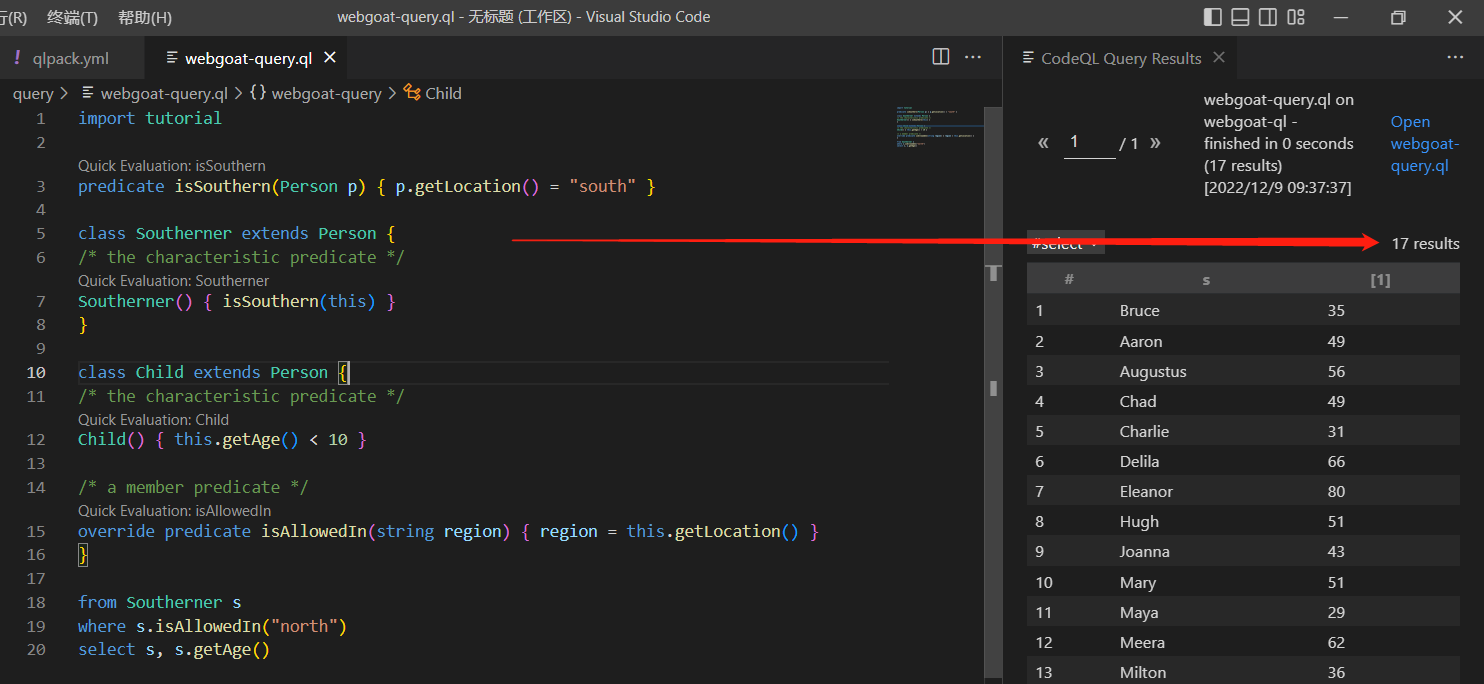Click the "class Child extends Person" line

(x=213, y=372)
